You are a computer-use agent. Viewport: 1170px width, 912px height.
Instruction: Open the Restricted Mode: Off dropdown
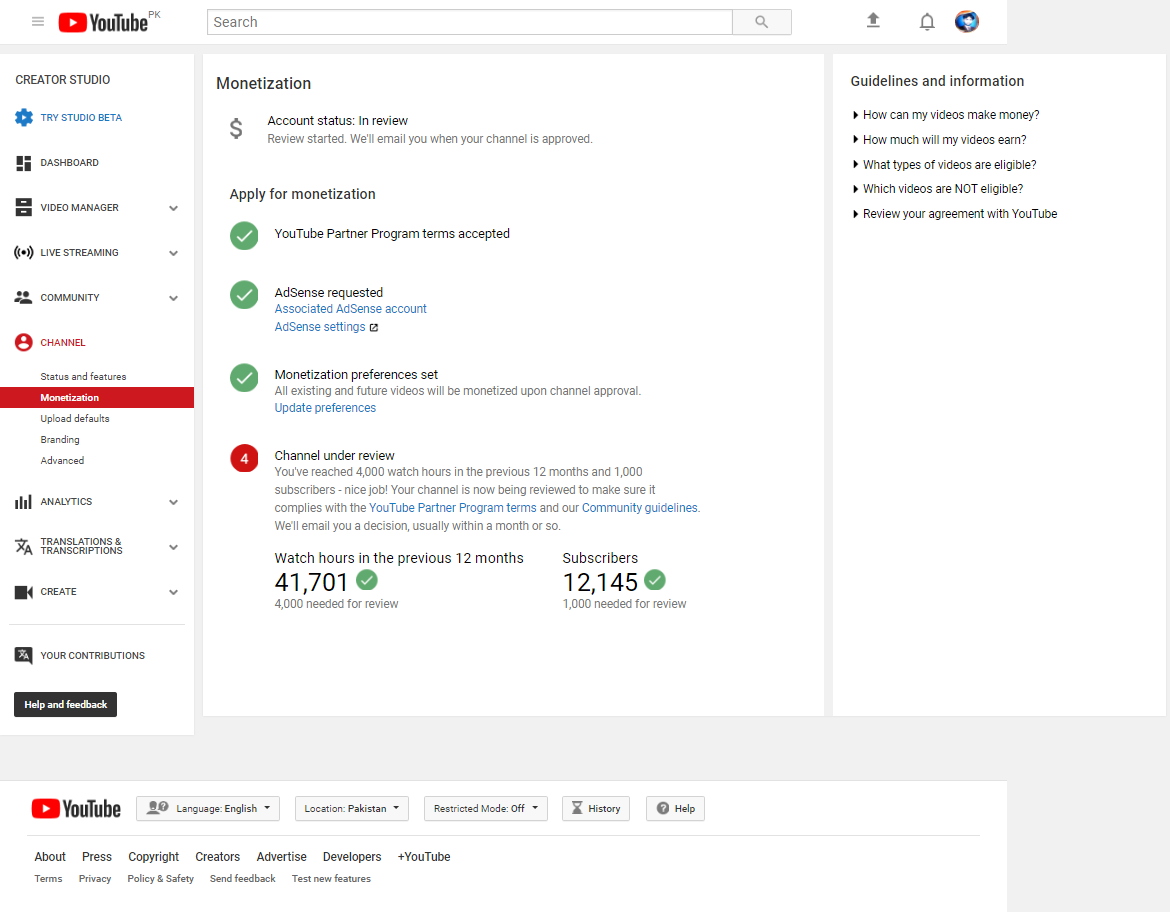(486, 808)
